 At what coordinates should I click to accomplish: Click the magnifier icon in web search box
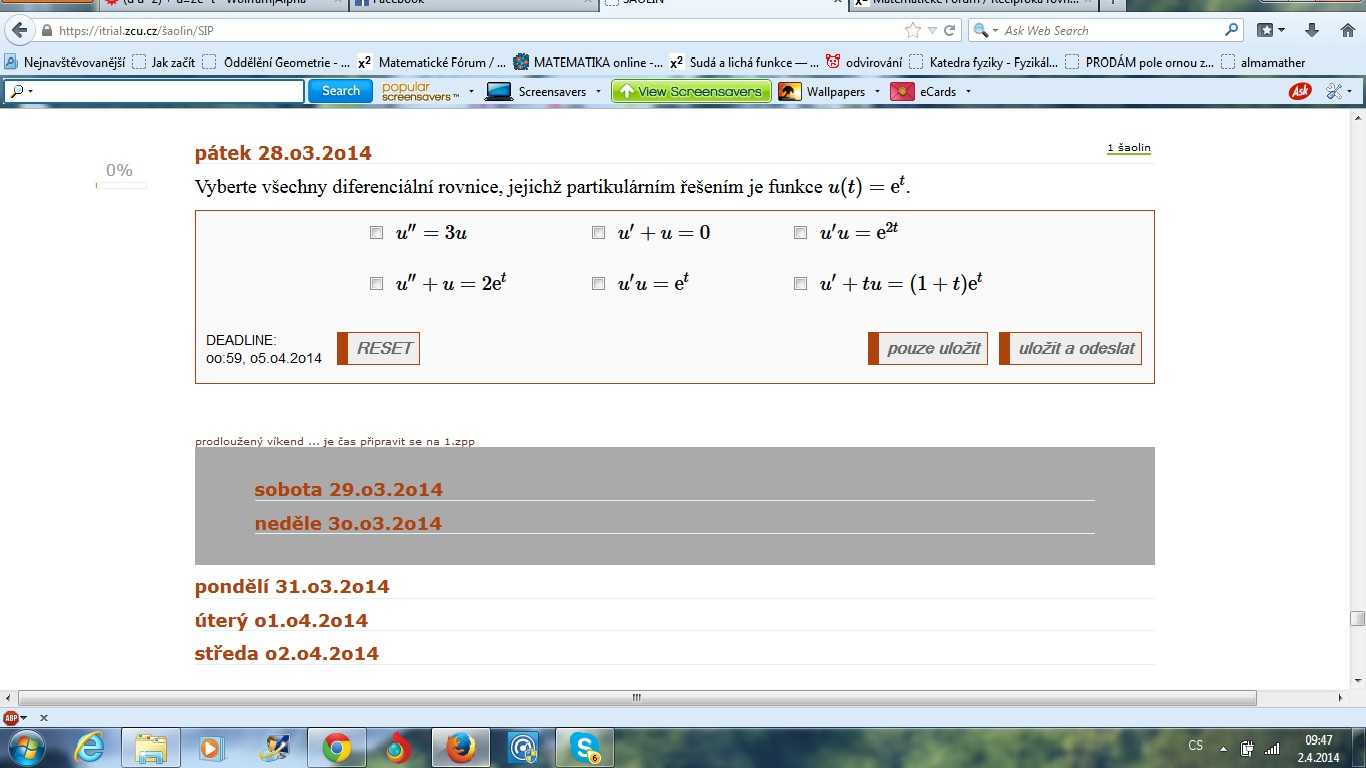1232,30
